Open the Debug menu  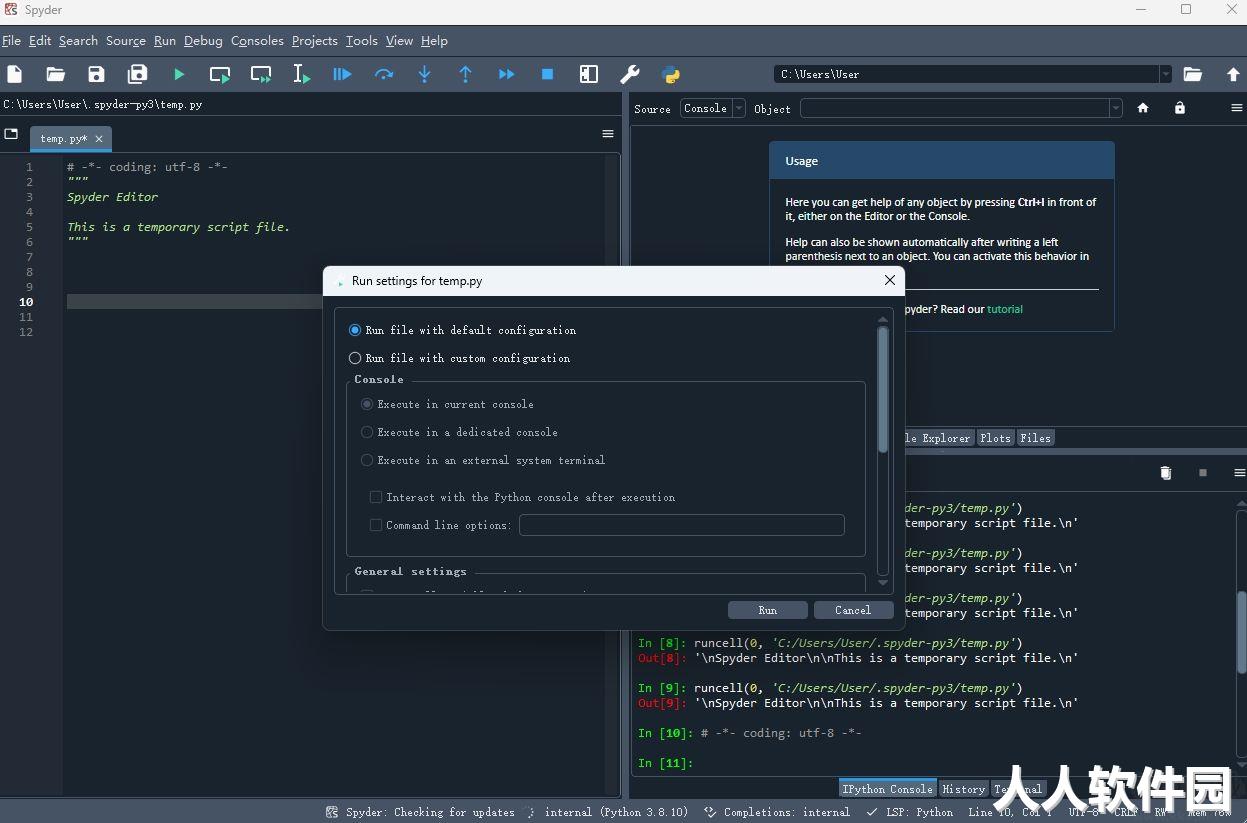[203, 41]
